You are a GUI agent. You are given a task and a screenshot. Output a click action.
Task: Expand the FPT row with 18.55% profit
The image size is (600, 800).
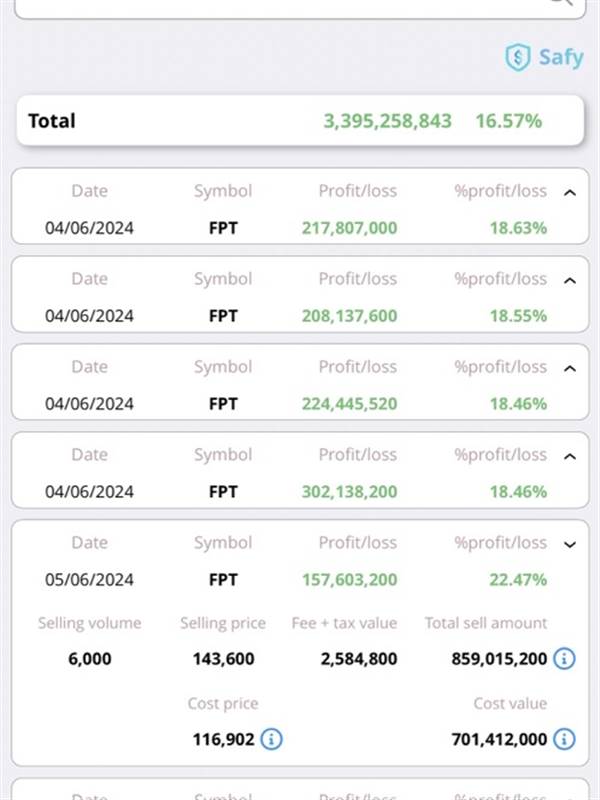click(x=570, y=280)
